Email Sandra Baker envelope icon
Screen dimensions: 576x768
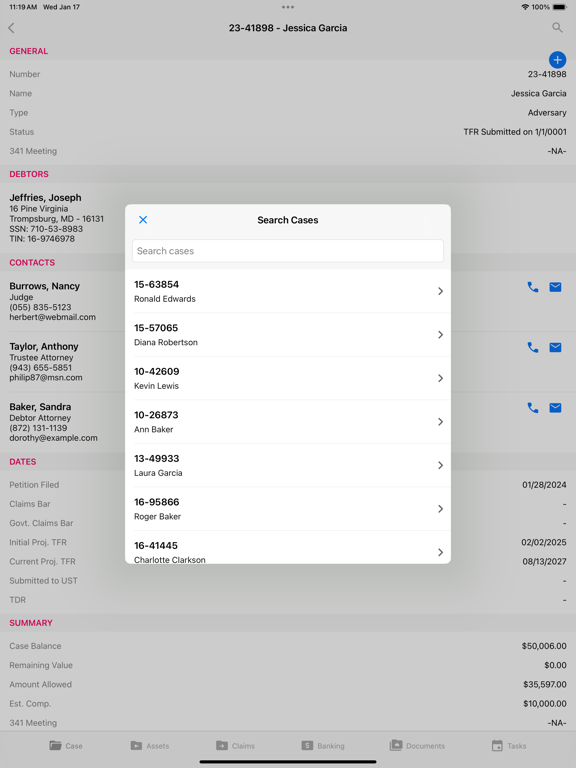coord(555,408)
